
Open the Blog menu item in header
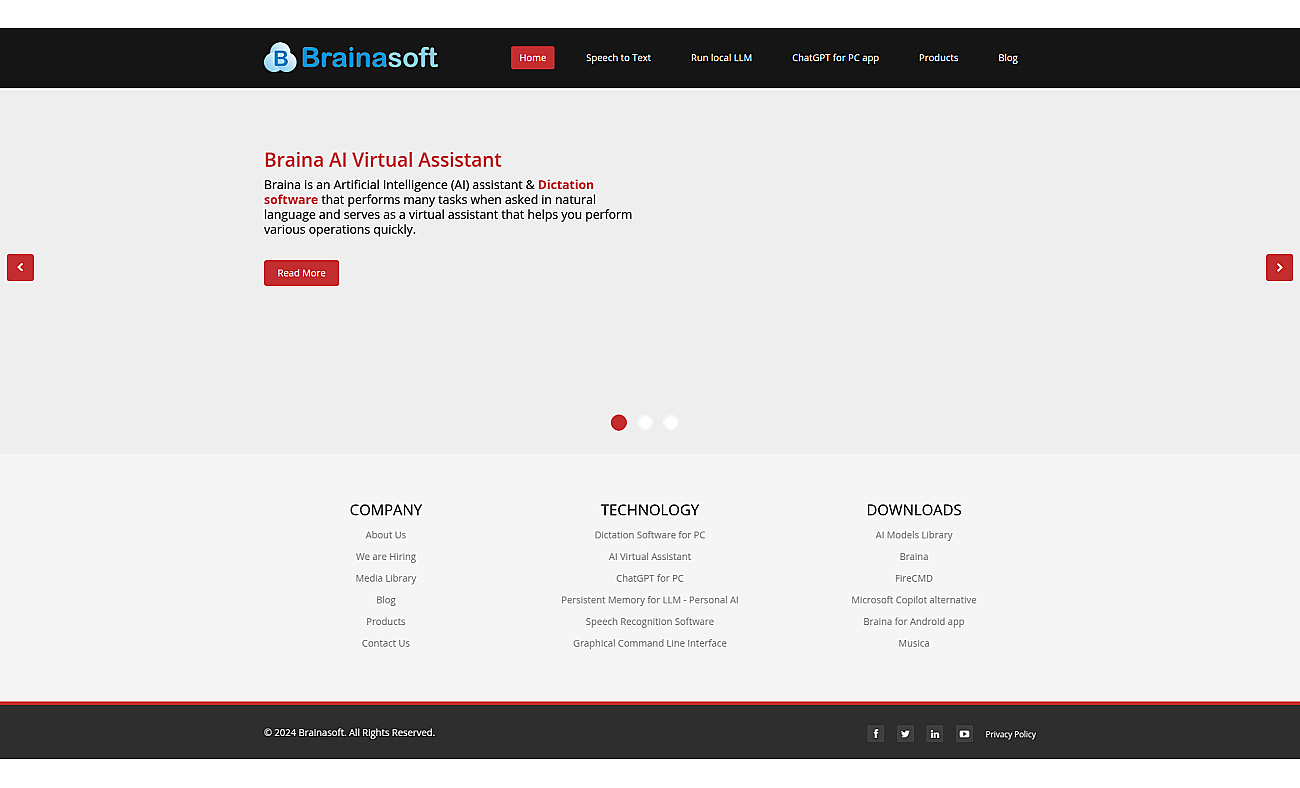[1008, 58]
